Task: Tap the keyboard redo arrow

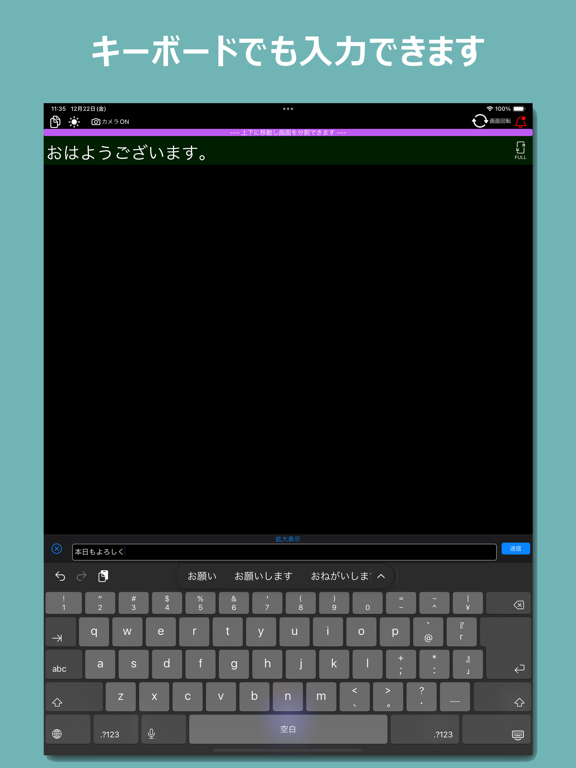Action: 81,576
